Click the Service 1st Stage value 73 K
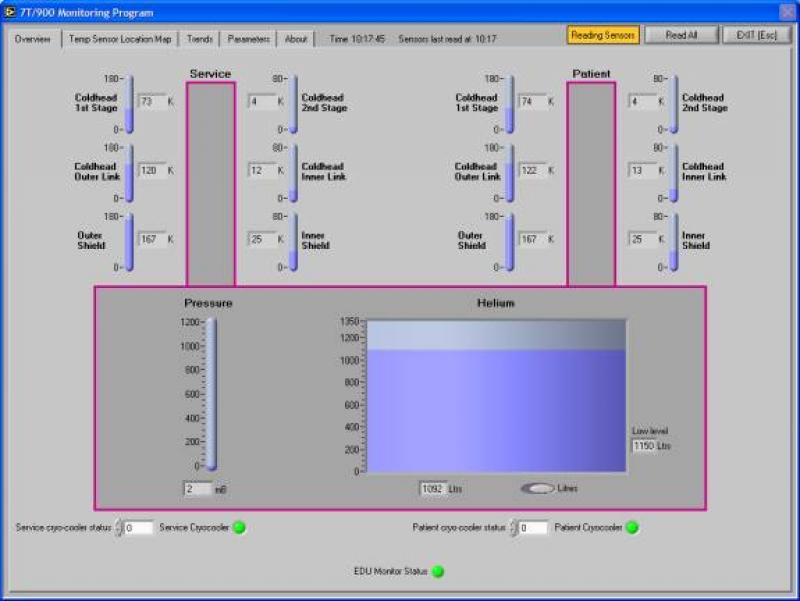 (152, 101)
